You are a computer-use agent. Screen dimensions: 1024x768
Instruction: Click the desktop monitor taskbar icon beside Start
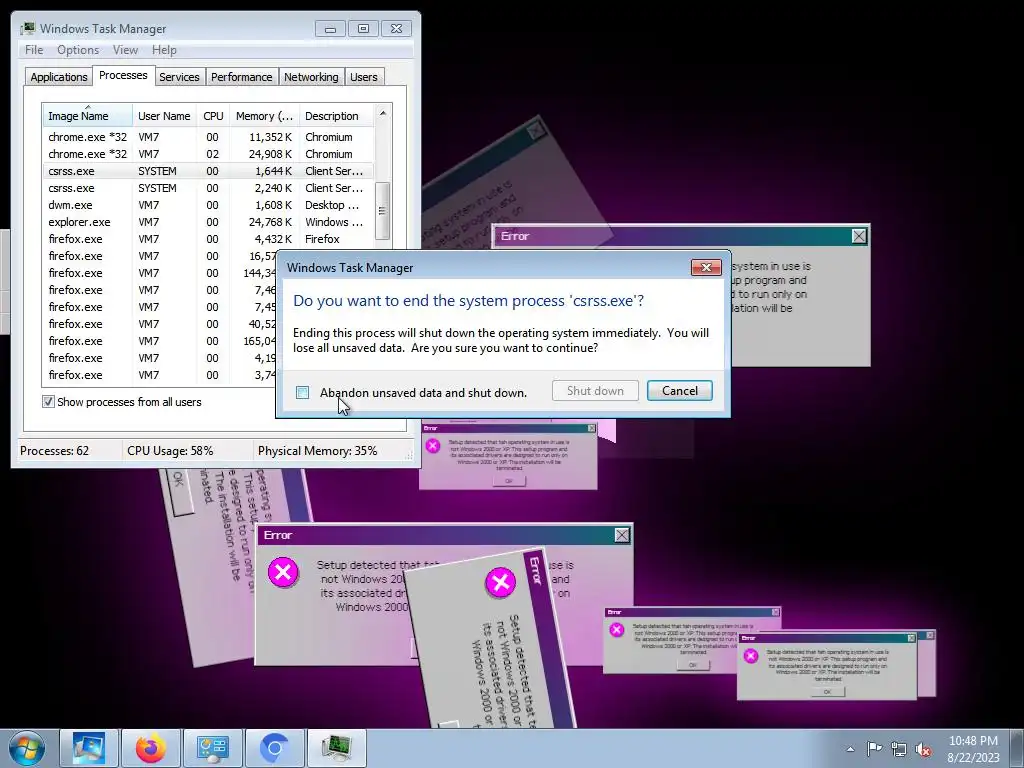pyautogui.click(x=89, y=748)
